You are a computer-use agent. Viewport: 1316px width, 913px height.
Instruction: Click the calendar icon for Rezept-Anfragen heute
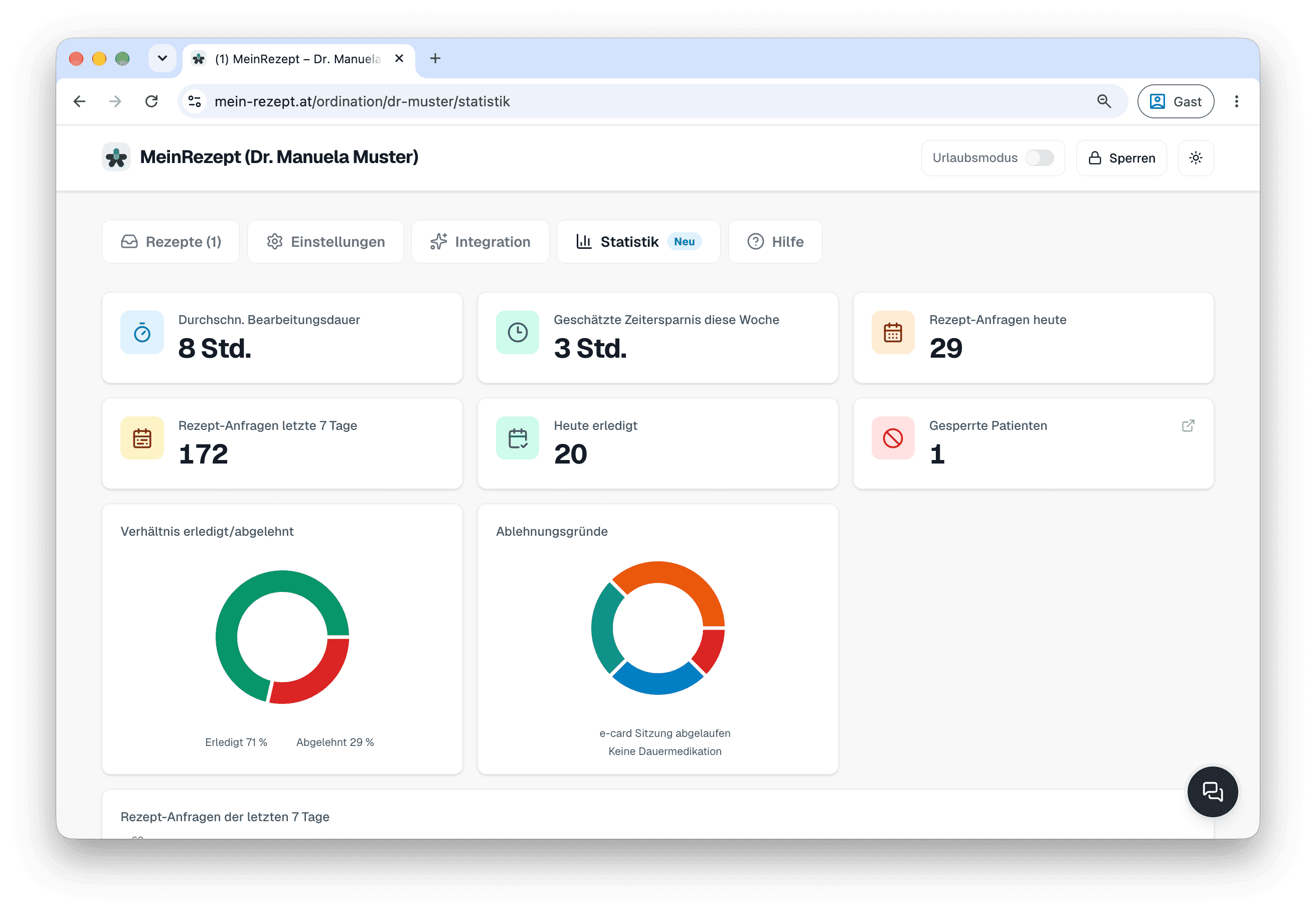click(x=892, y=333)
